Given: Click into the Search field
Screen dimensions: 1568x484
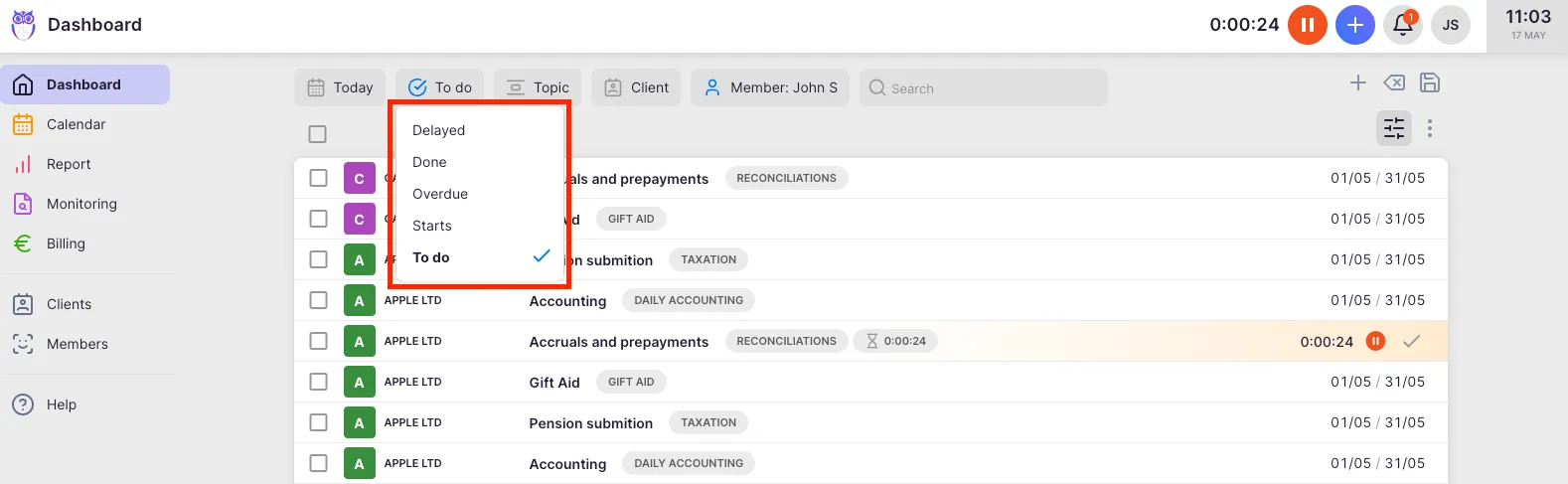Looking at the screenshot, I should [984, 88].
